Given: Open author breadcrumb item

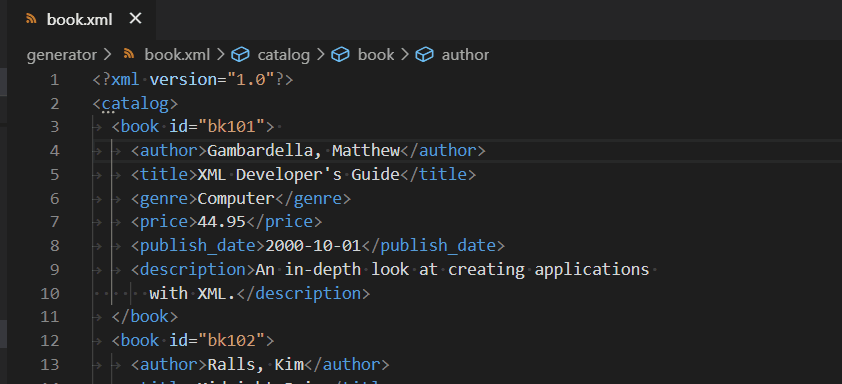Looking at the screenshot, I should [465, 55].
